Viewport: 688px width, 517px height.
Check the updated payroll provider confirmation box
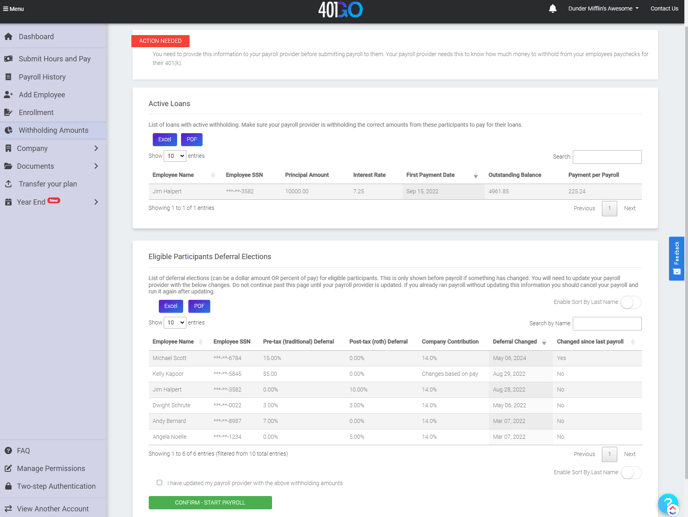[159, 483]
